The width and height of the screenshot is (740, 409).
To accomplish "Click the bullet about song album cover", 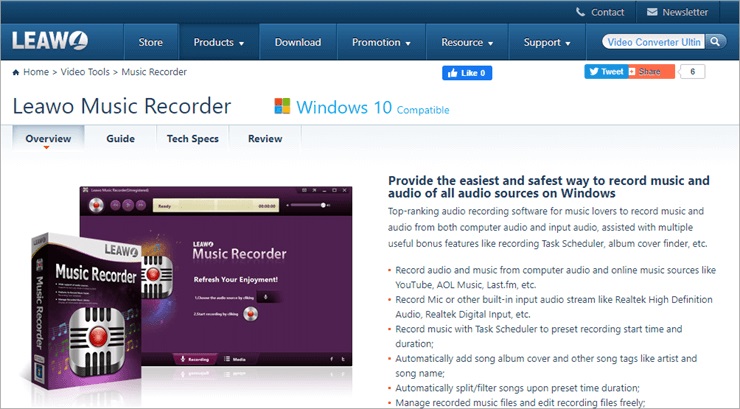I will 546,366.
